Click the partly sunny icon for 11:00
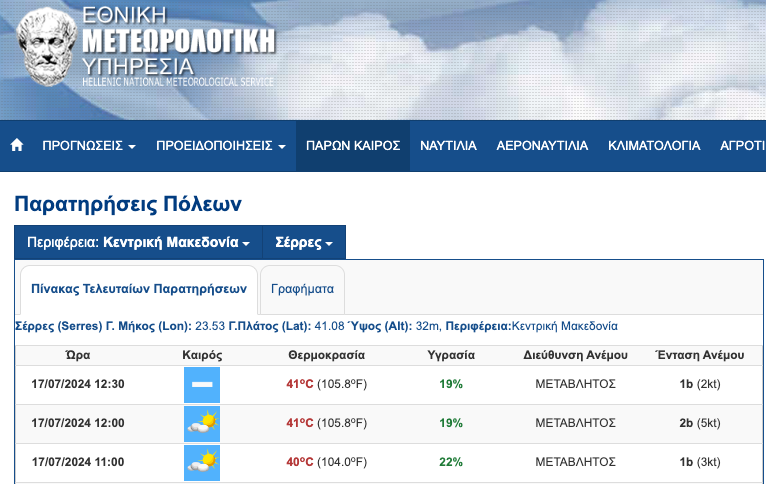Screen dimensions: 766x484 [x=202, y=463]
